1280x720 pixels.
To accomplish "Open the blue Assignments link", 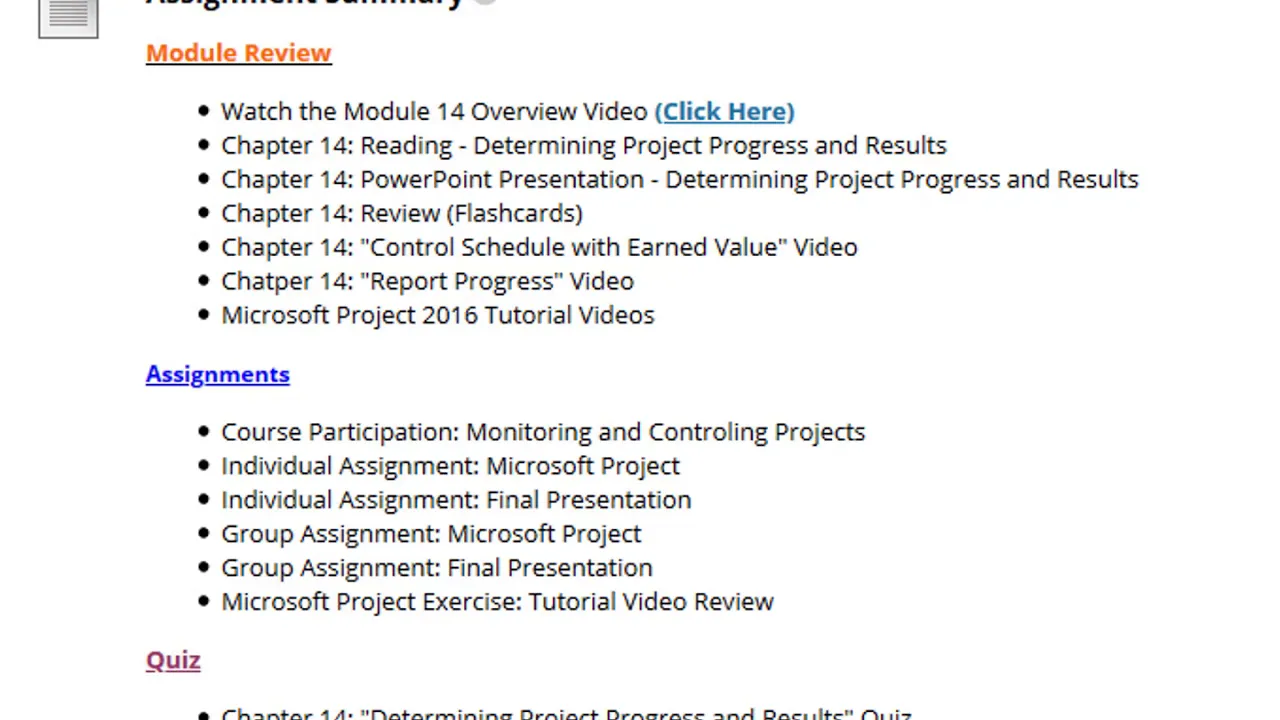I will pyautogui.click(x=217, y=374).
